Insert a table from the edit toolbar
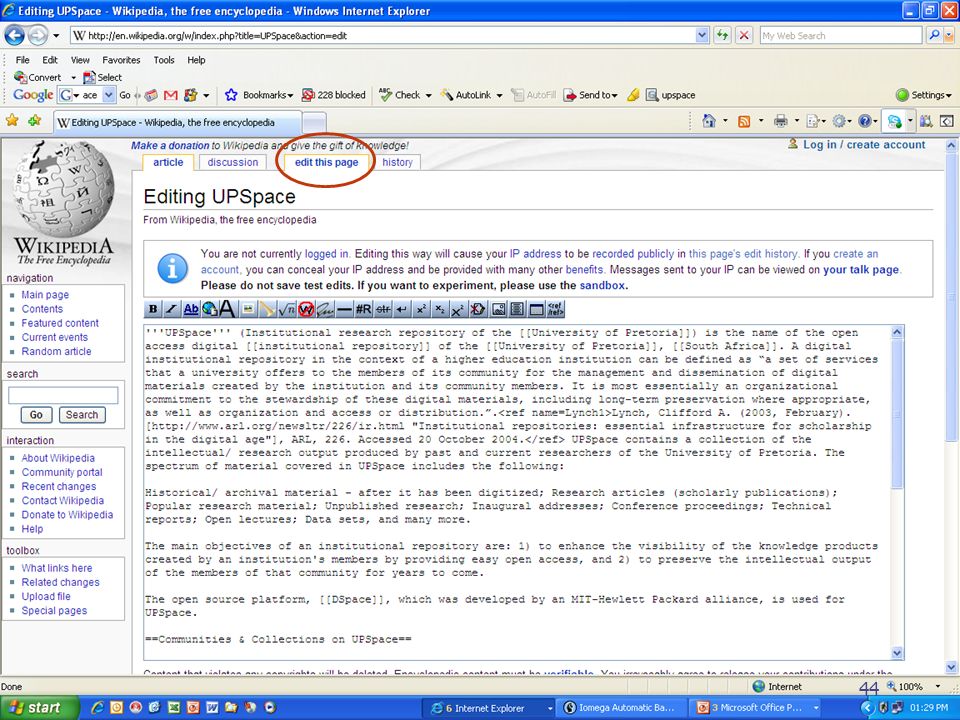The width and height of the screenshot is (960, 720). [536, 309]
